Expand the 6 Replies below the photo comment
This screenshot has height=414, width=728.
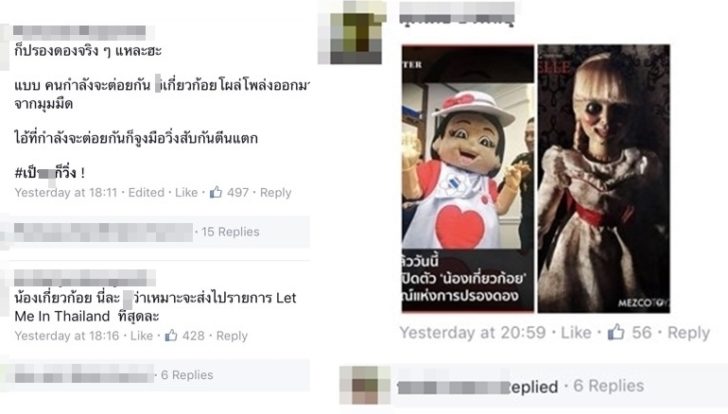pyautogui.click(x=609, y=386)
